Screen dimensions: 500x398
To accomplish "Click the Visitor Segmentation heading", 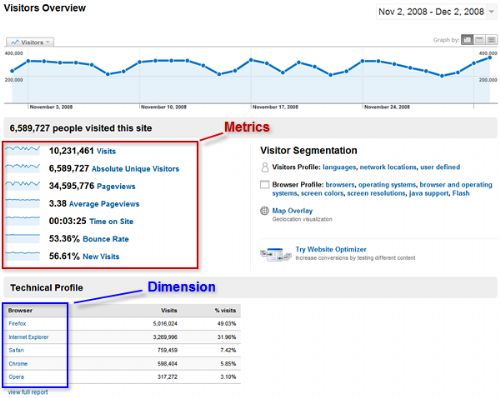I will [x=309, y=151].
